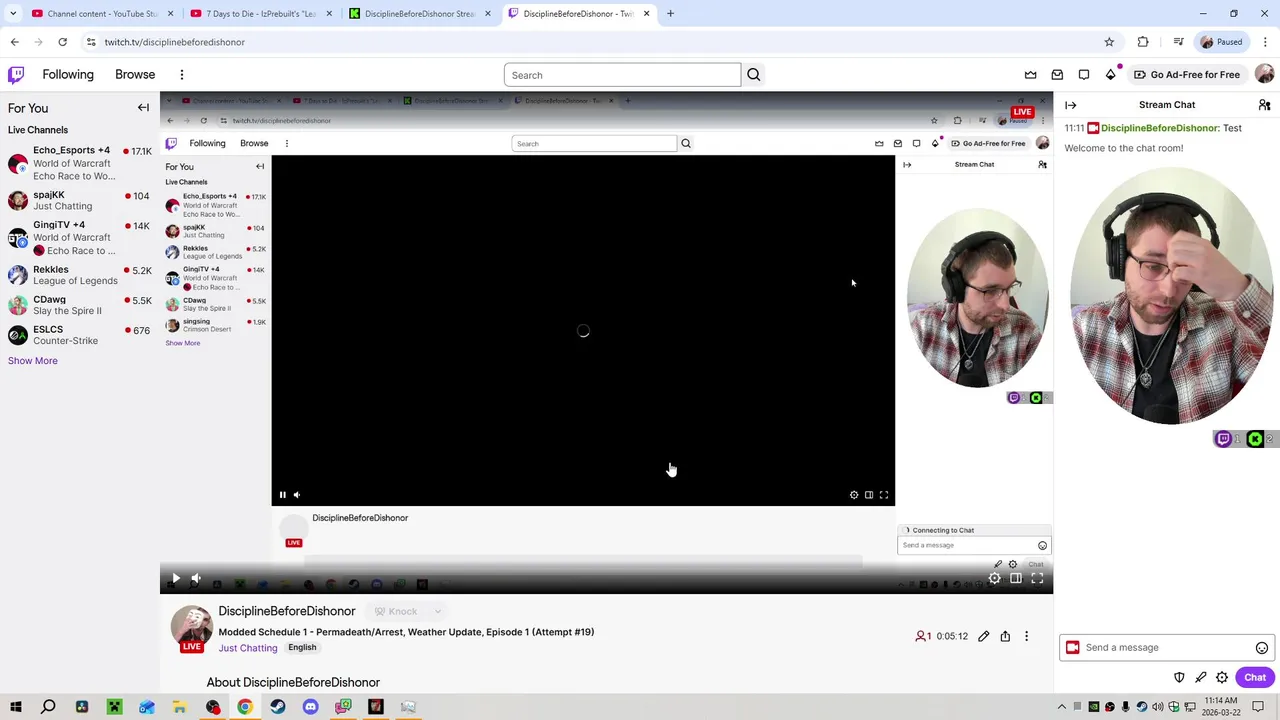Click DisciplineBeforeDishonor username in chat
This screenshot has height=720, width=1280.
point(1160,128)
